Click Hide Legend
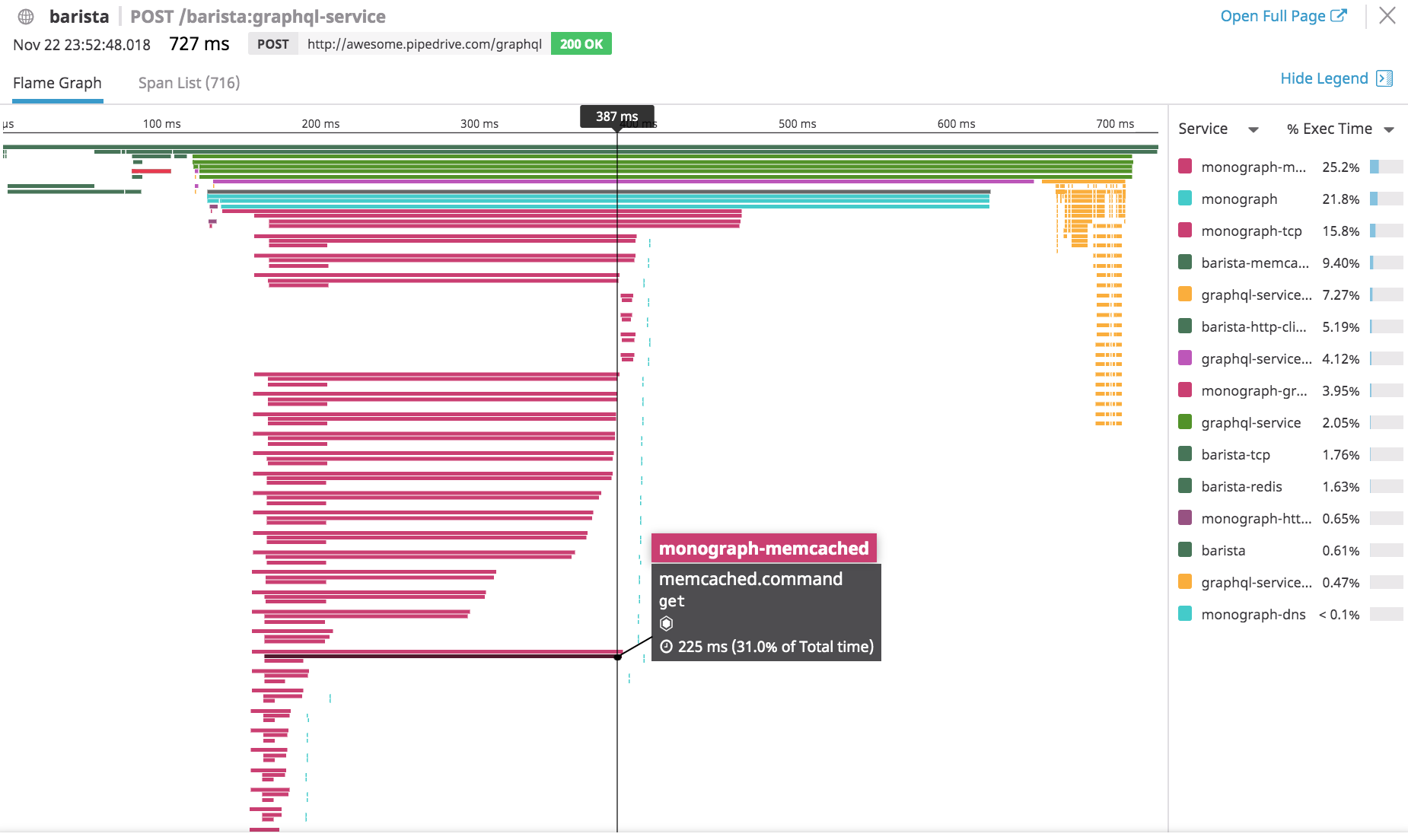1408x840 pixels. pos(1324,78)
